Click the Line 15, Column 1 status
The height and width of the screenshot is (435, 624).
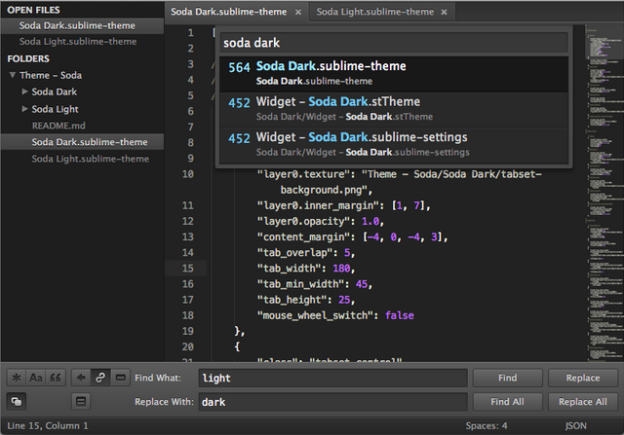coord(48,425)
